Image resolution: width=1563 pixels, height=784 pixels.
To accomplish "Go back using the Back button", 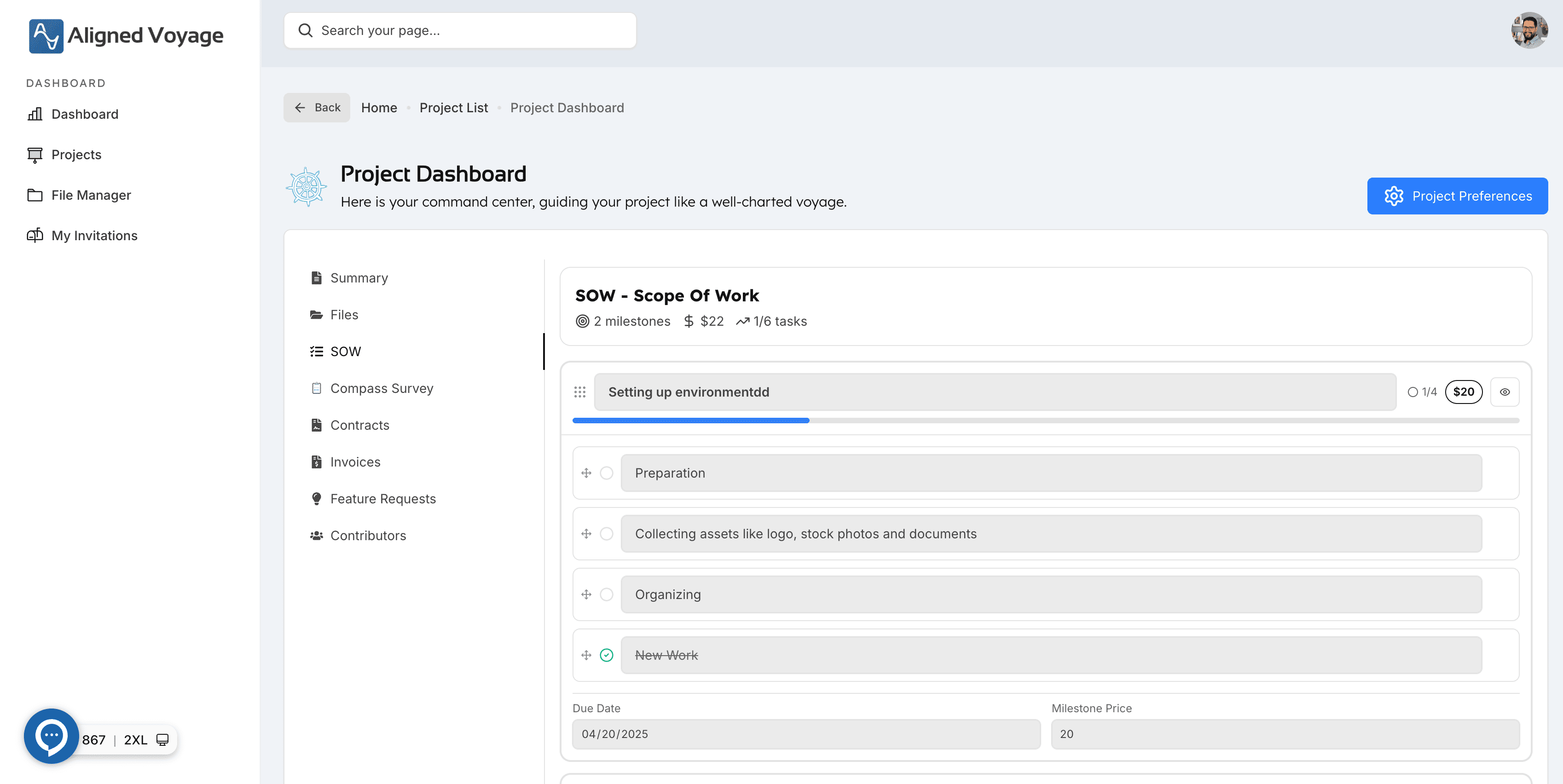I will (317, 108).
